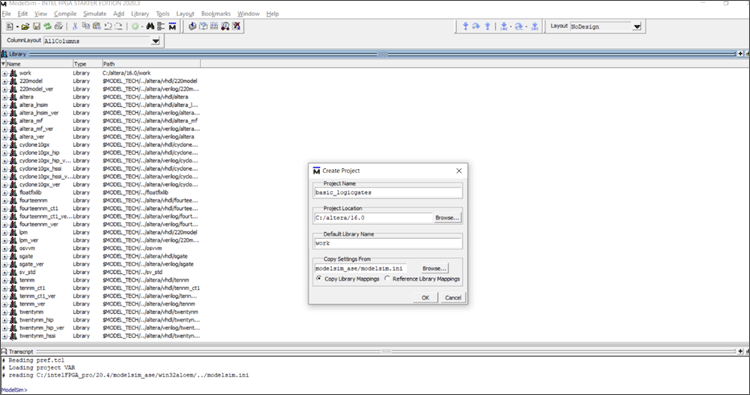The height and width of the screenshot is (395, 750).
Task: Expand the sv_std library node
Action: tap(5, 272)
